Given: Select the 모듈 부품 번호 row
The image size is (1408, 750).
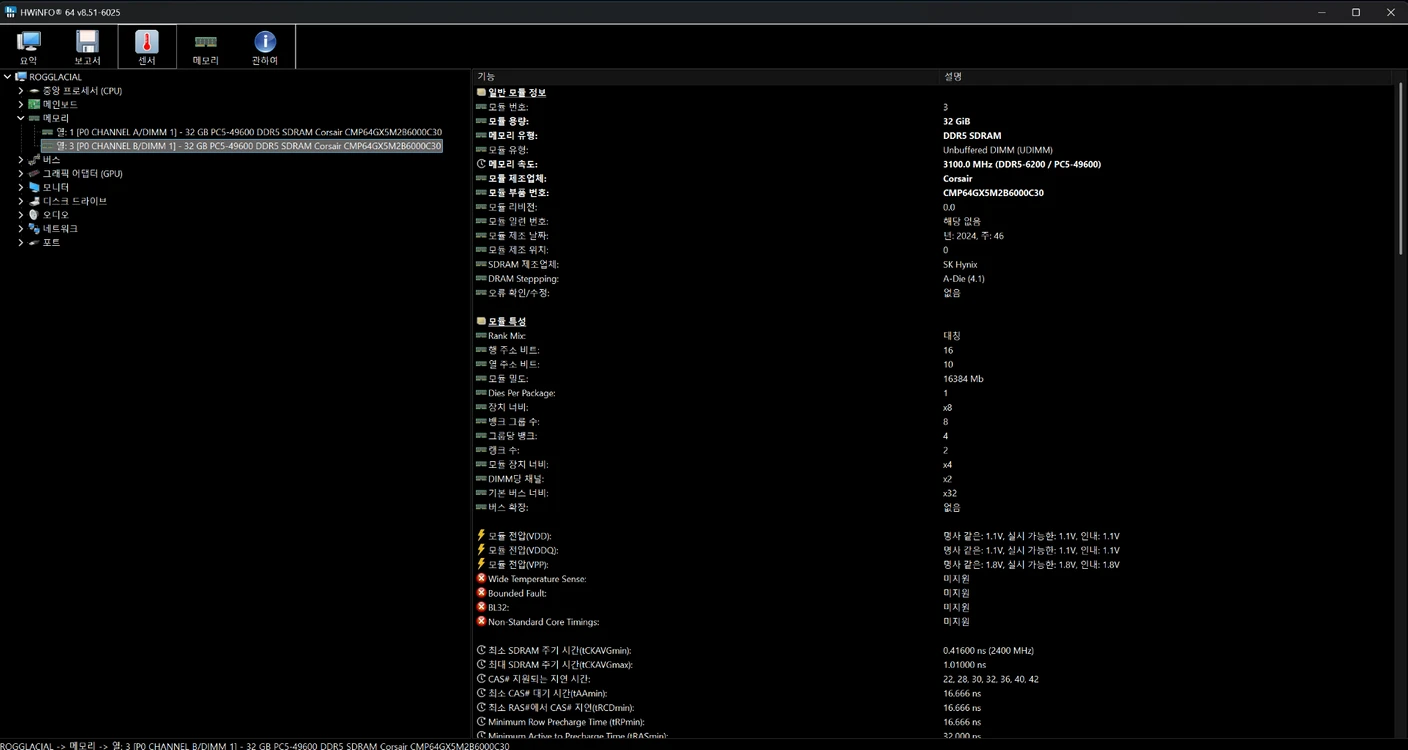Looking at the screenshot, I should 933,193.
